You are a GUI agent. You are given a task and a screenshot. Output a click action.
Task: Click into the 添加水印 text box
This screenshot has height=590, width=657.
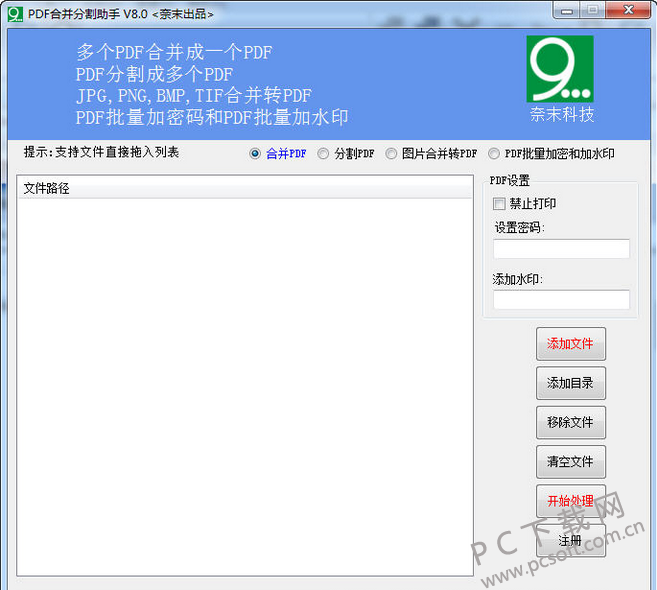561,300
